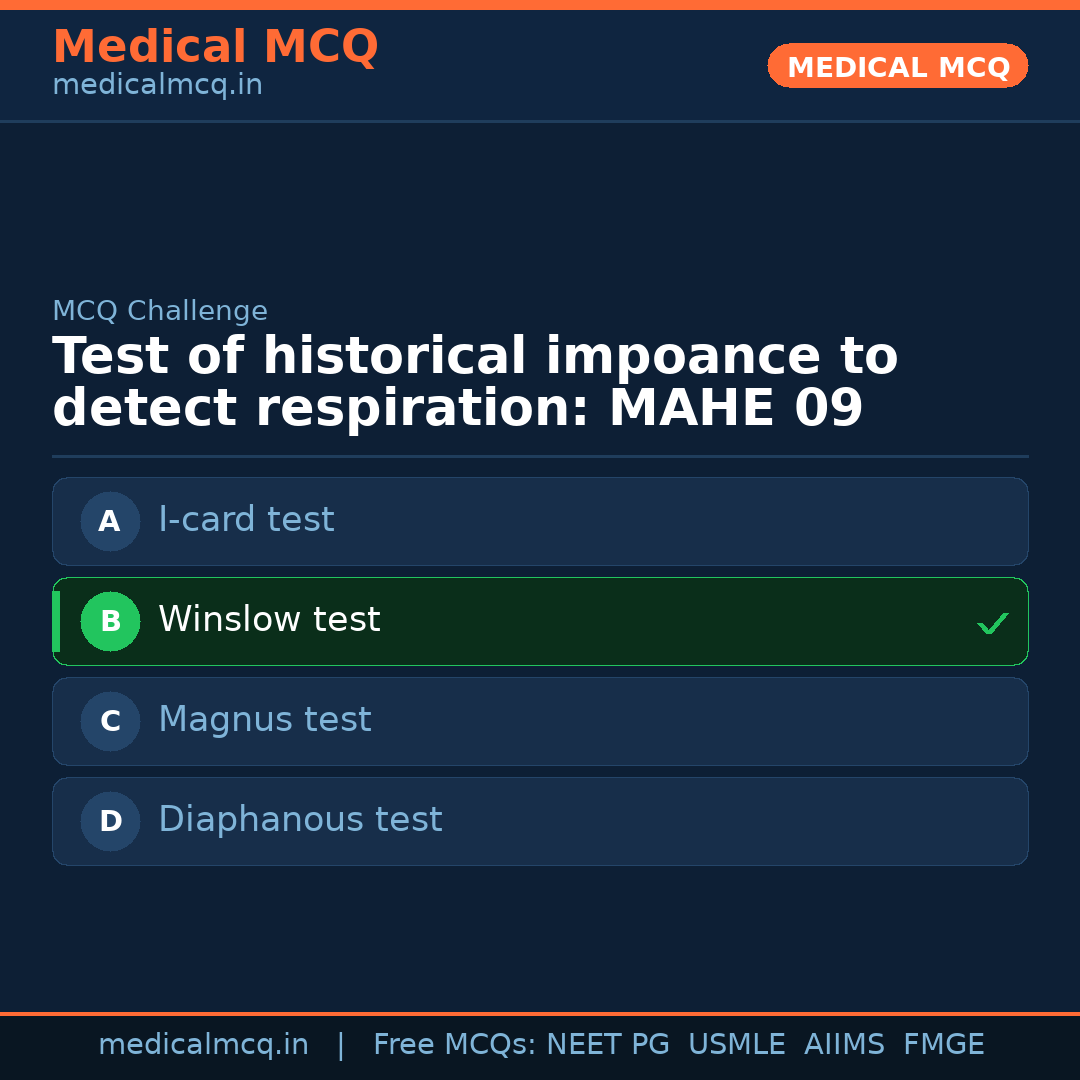Click the circular C badge icon
1080x1080 pixels.
[x=110, y=721]
